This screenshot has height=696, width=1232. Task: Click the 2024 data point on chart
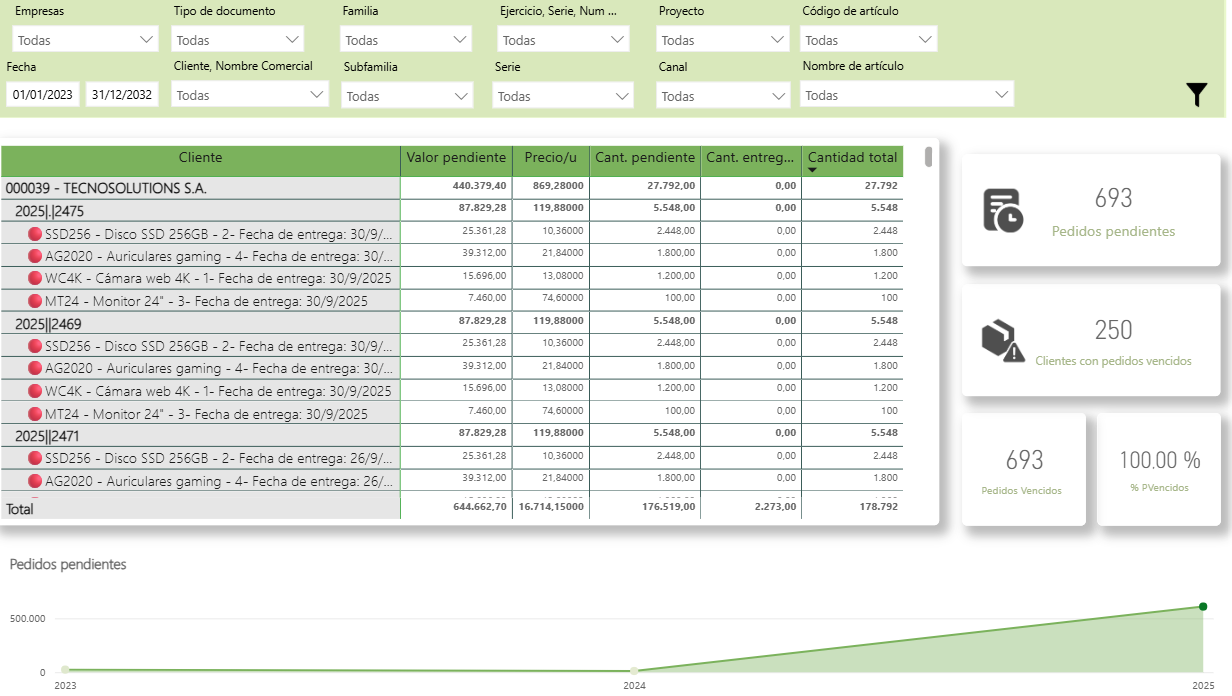pos(634,670)
